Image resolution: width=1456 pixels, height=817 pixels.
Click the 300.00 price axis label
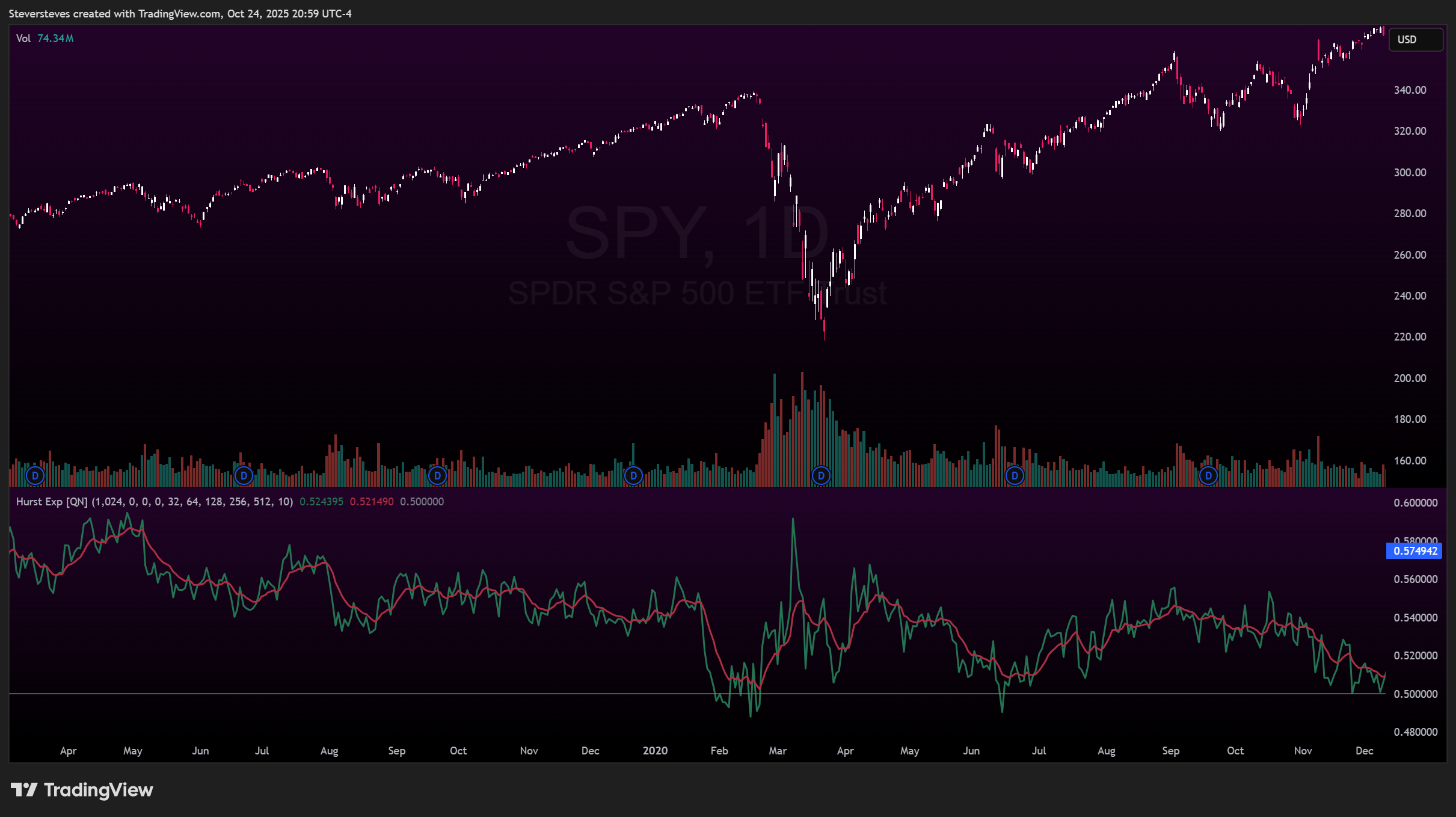point(1410,173)
